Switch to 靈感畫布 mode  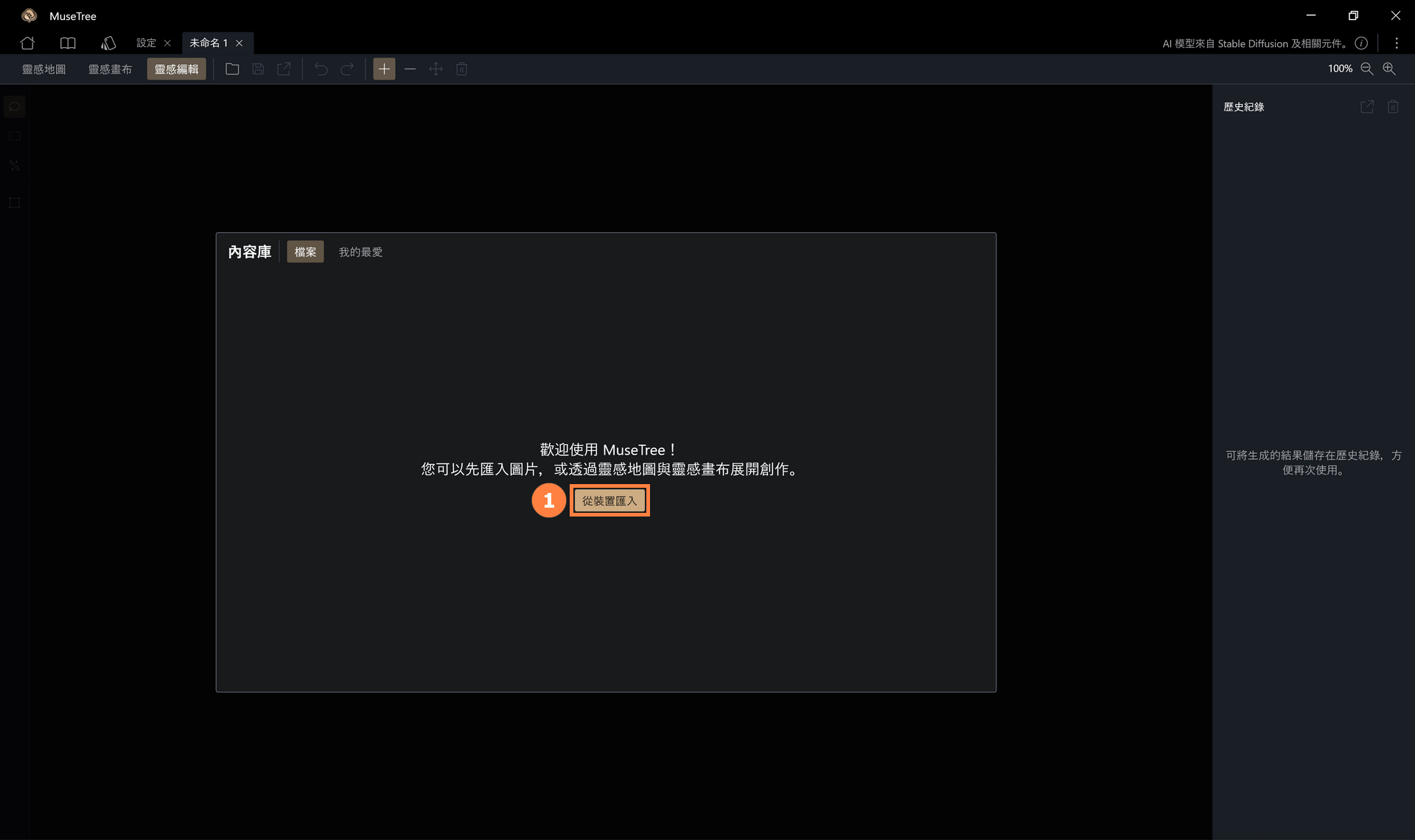(110, 69)
